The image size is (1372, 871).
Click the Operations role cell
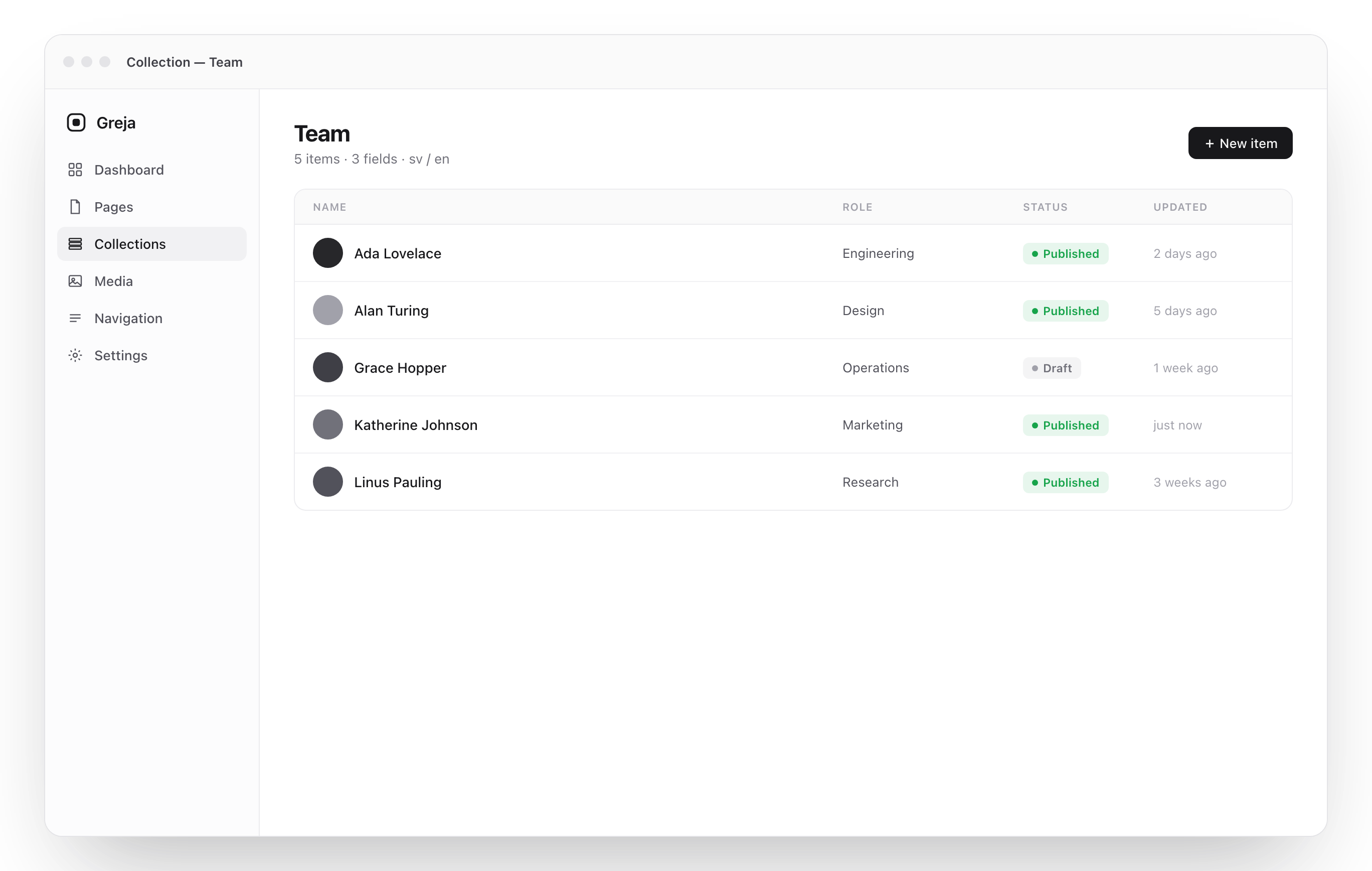[876, 368]
